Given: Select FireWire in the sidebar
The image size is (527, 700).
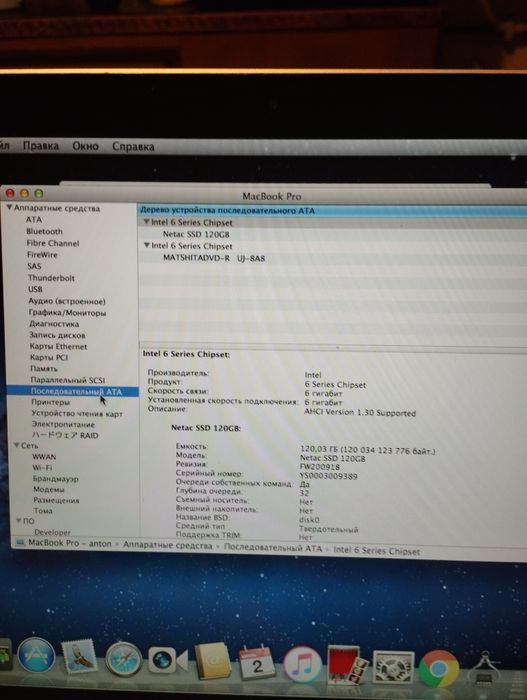Looking at the screenshot, I should [42, 254].
